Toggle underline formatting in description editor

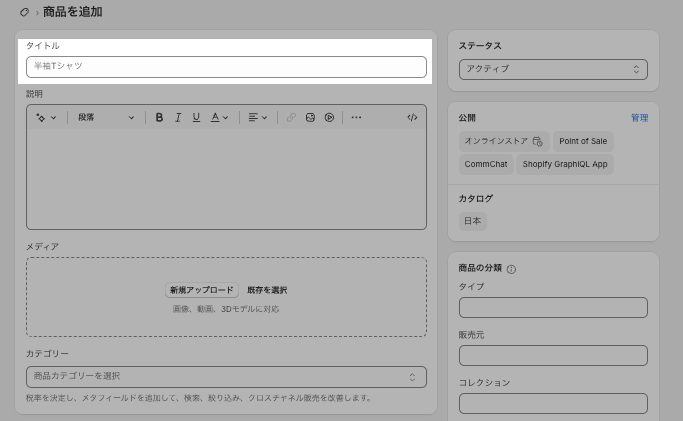click(196, 118)
